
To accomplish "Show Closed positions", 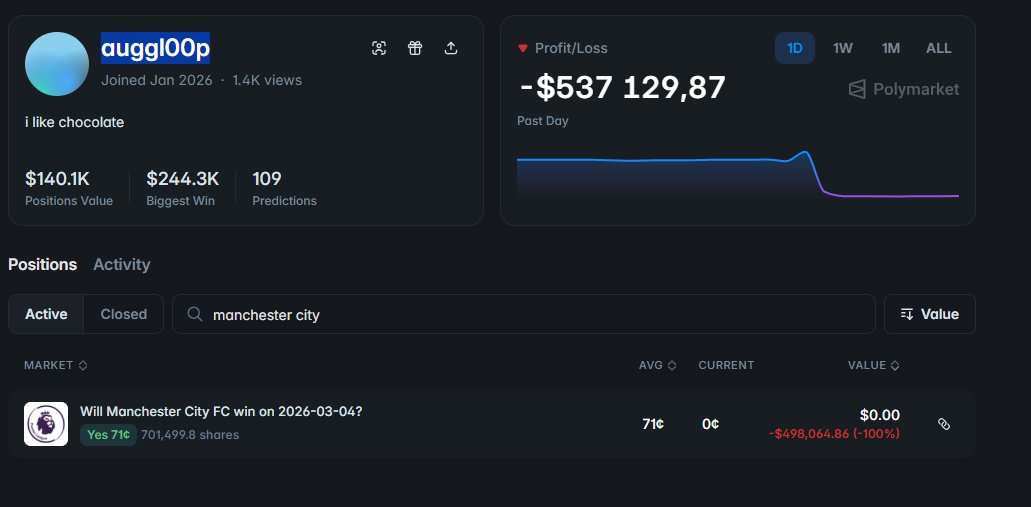I will pyautogui.click(x=124, y=314).
